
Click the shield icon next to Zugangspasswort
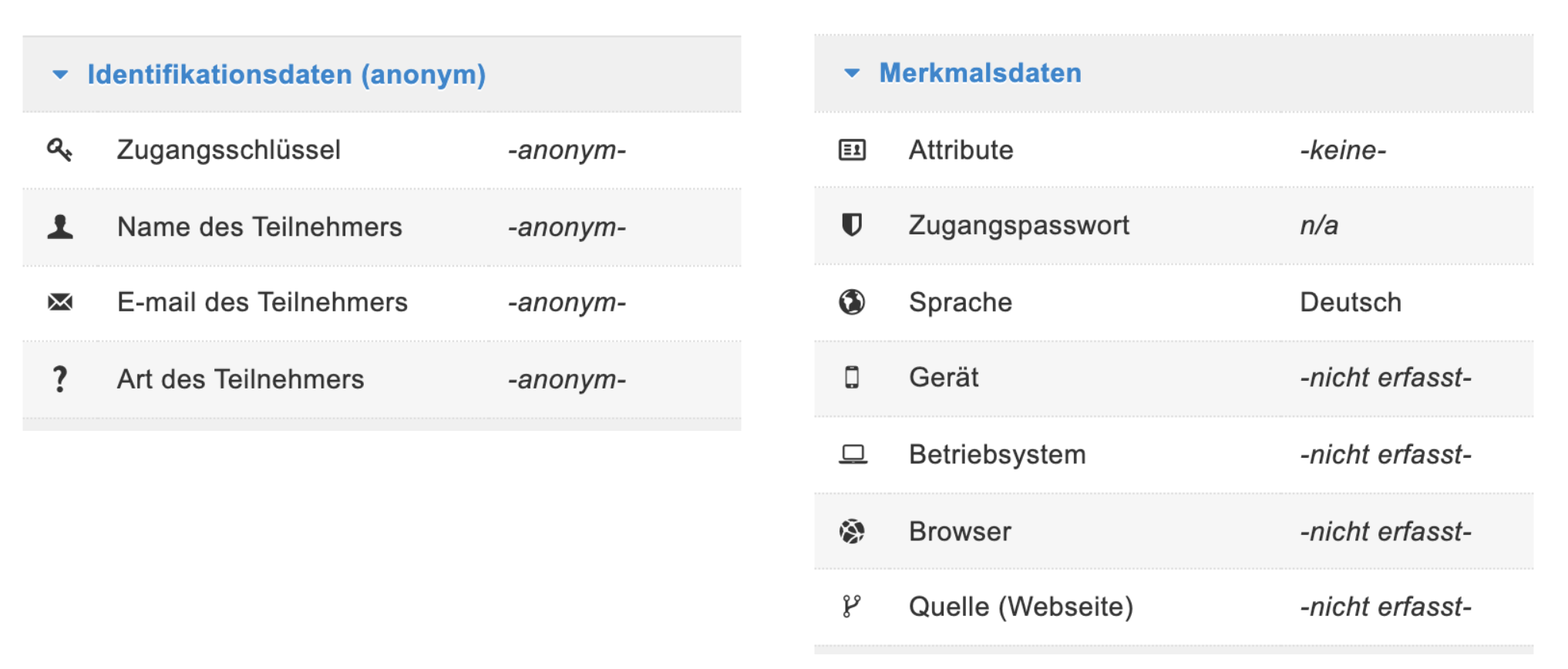[x=853, y=225]
